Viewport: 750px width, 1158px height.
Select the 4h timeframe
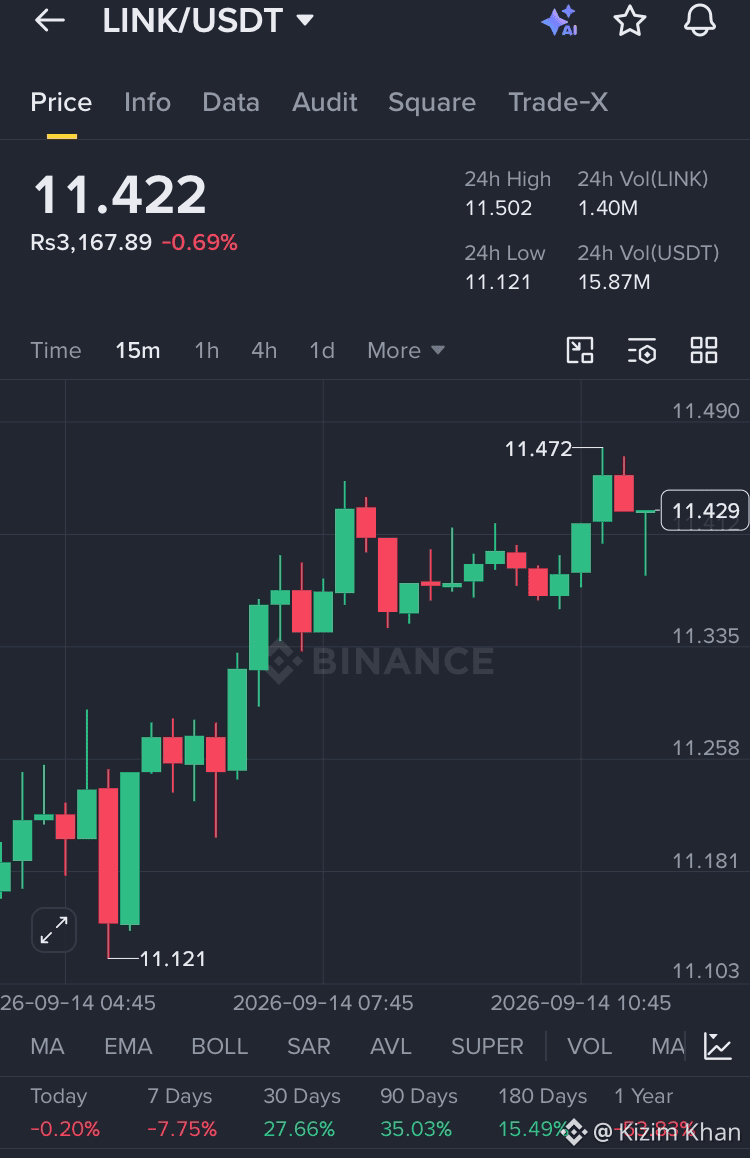tap(264, 350)
